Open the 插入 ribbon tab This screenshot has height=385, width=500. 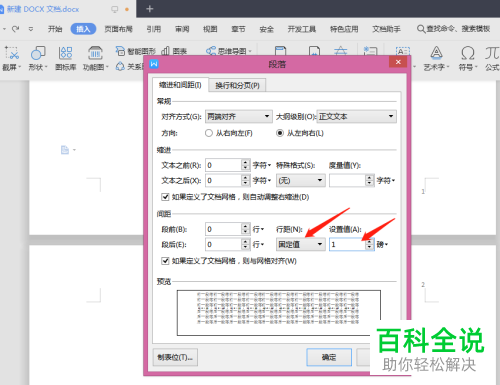(x=83, y=29)
